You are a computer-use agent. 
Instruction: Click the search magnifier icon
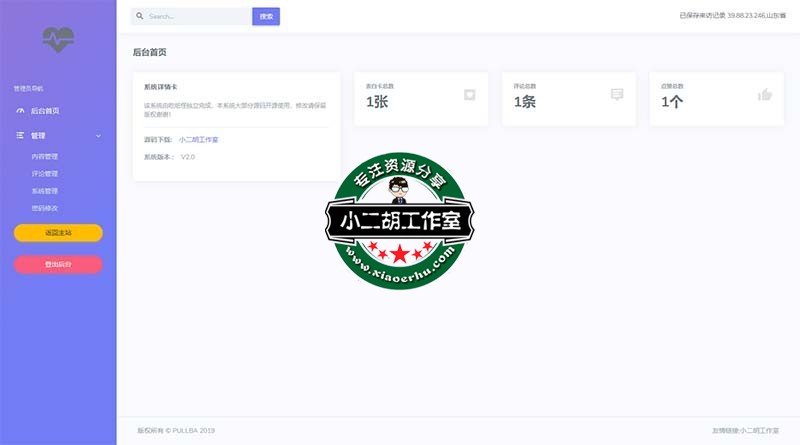pos(140,17)
